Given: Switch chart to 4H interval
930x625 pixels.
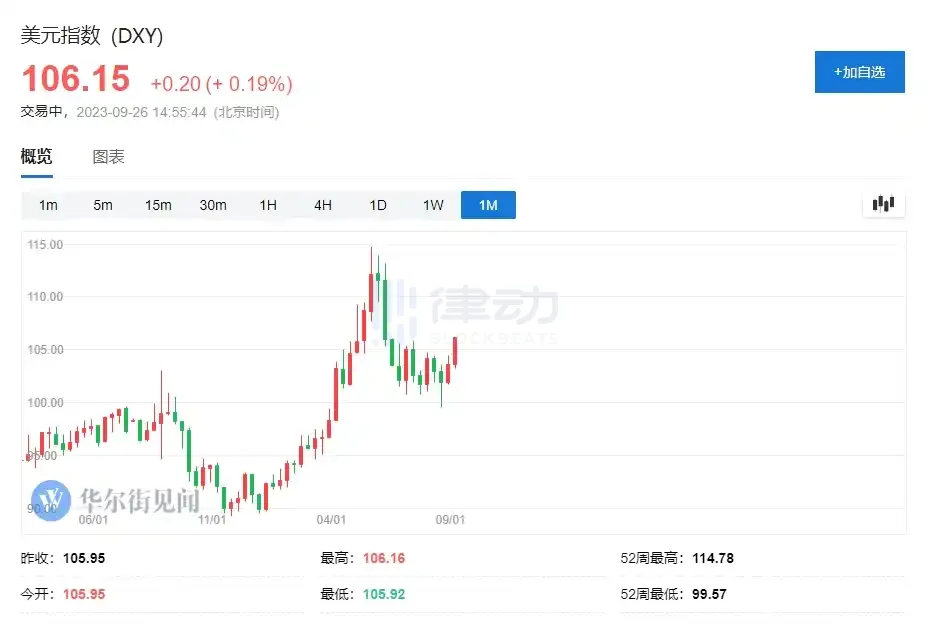Looking at the screenshot, I should click(323, 205).
